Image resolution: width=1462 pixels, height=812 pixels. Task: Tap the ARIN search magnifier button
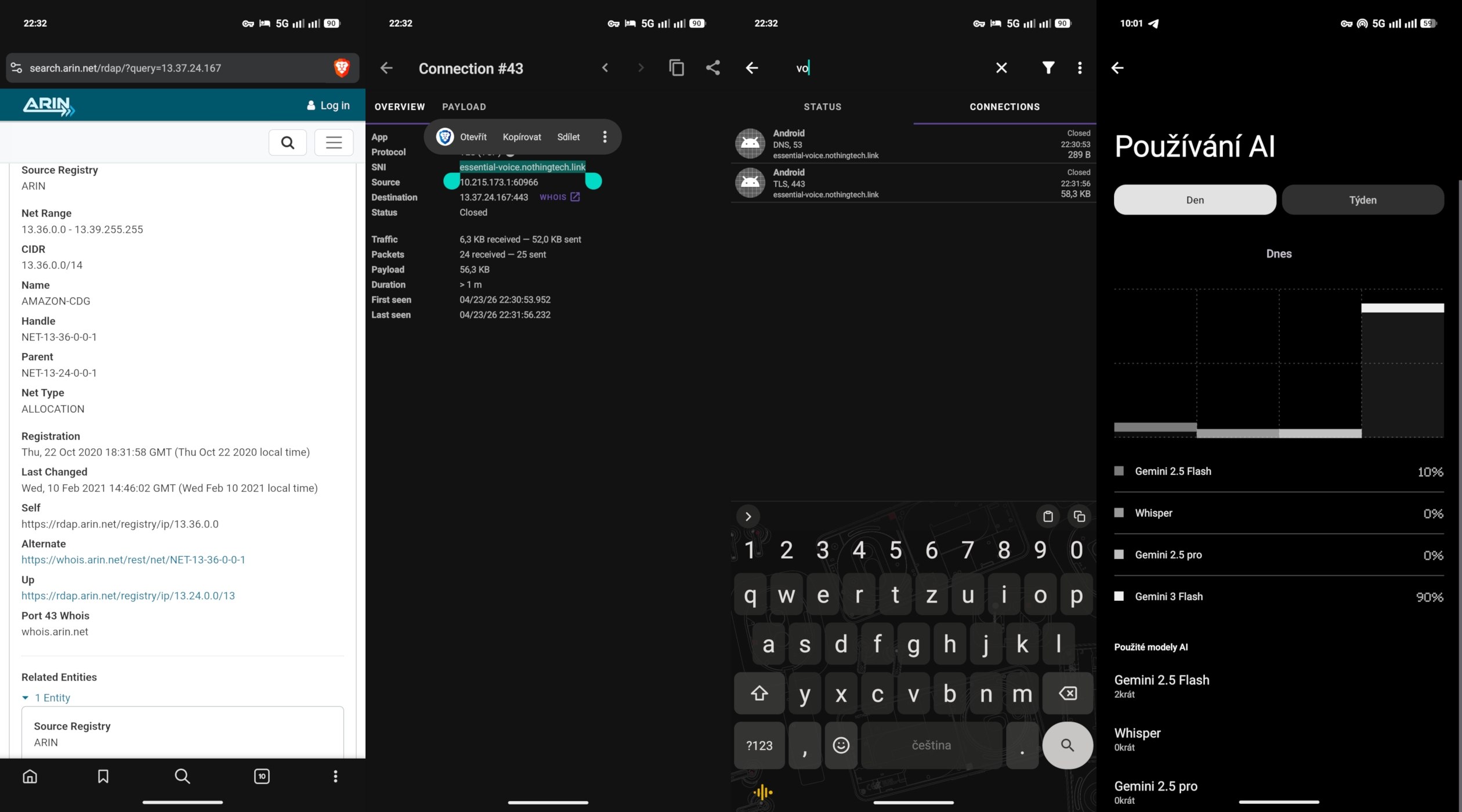287,142
